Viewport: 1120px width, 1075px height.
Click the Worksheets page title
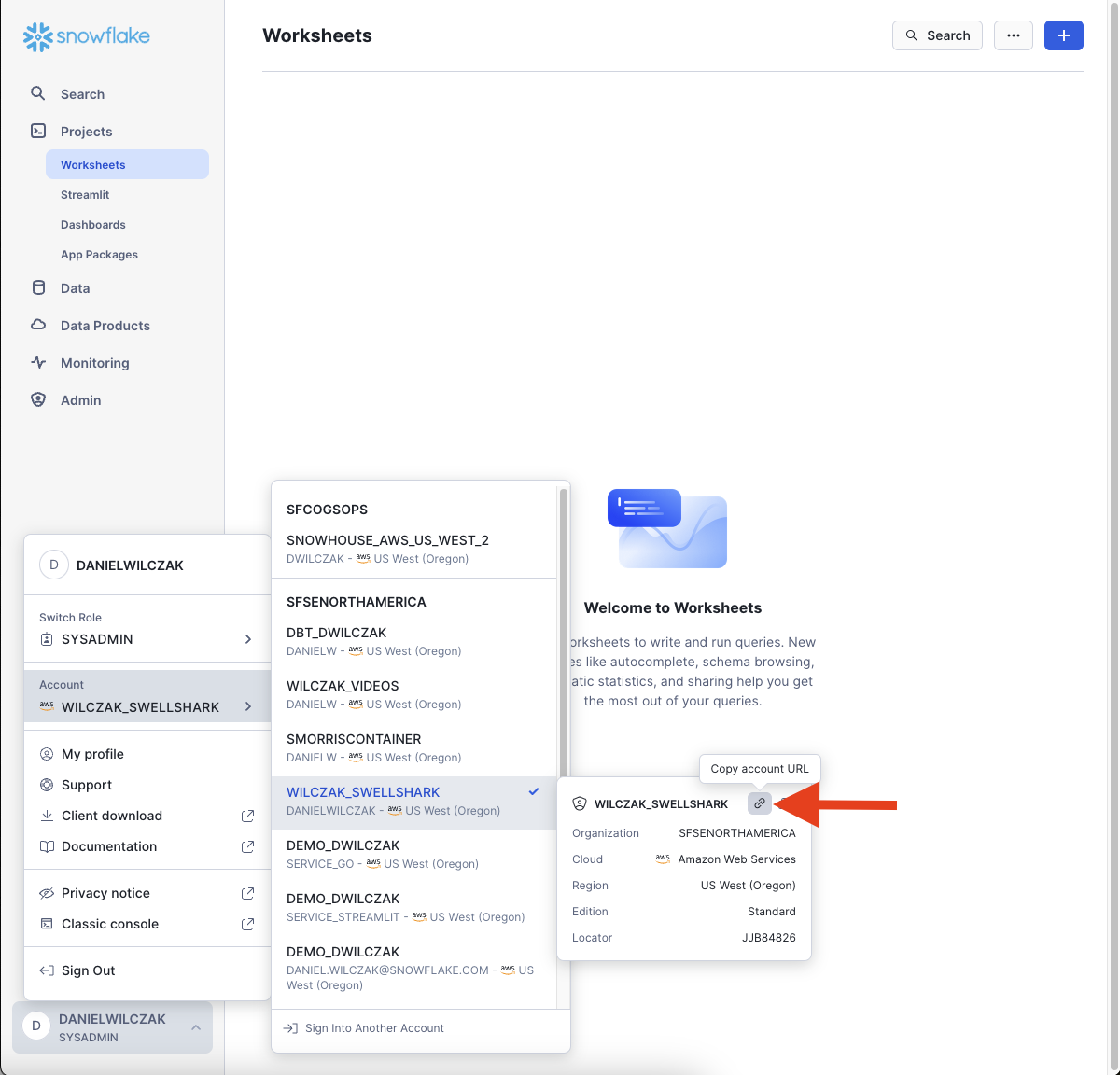coord(317,35)
